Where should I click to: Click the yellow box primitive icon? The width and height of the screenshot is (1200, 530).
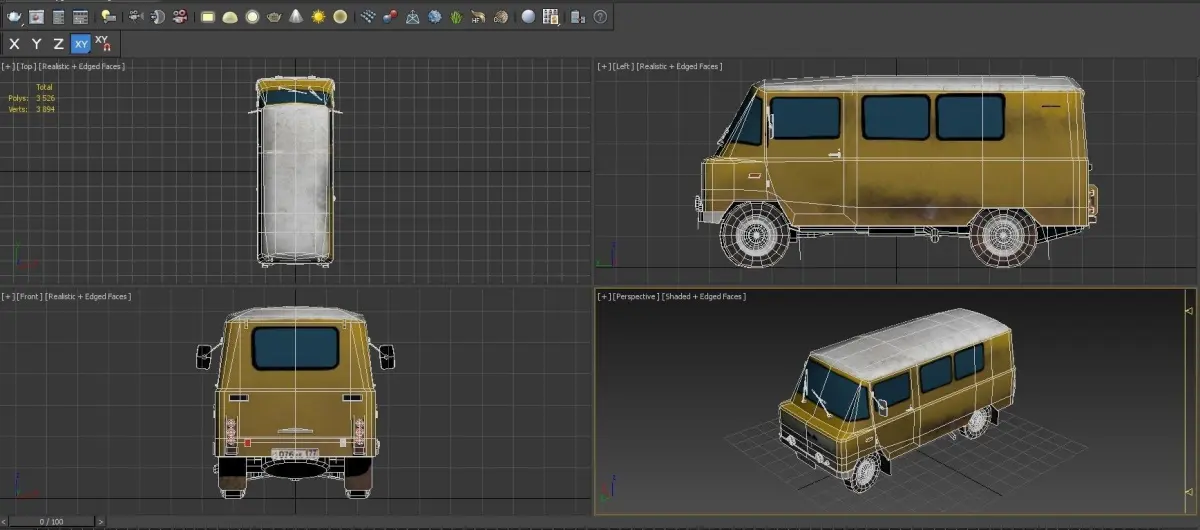pyautogui.click(x=208, y=17)
